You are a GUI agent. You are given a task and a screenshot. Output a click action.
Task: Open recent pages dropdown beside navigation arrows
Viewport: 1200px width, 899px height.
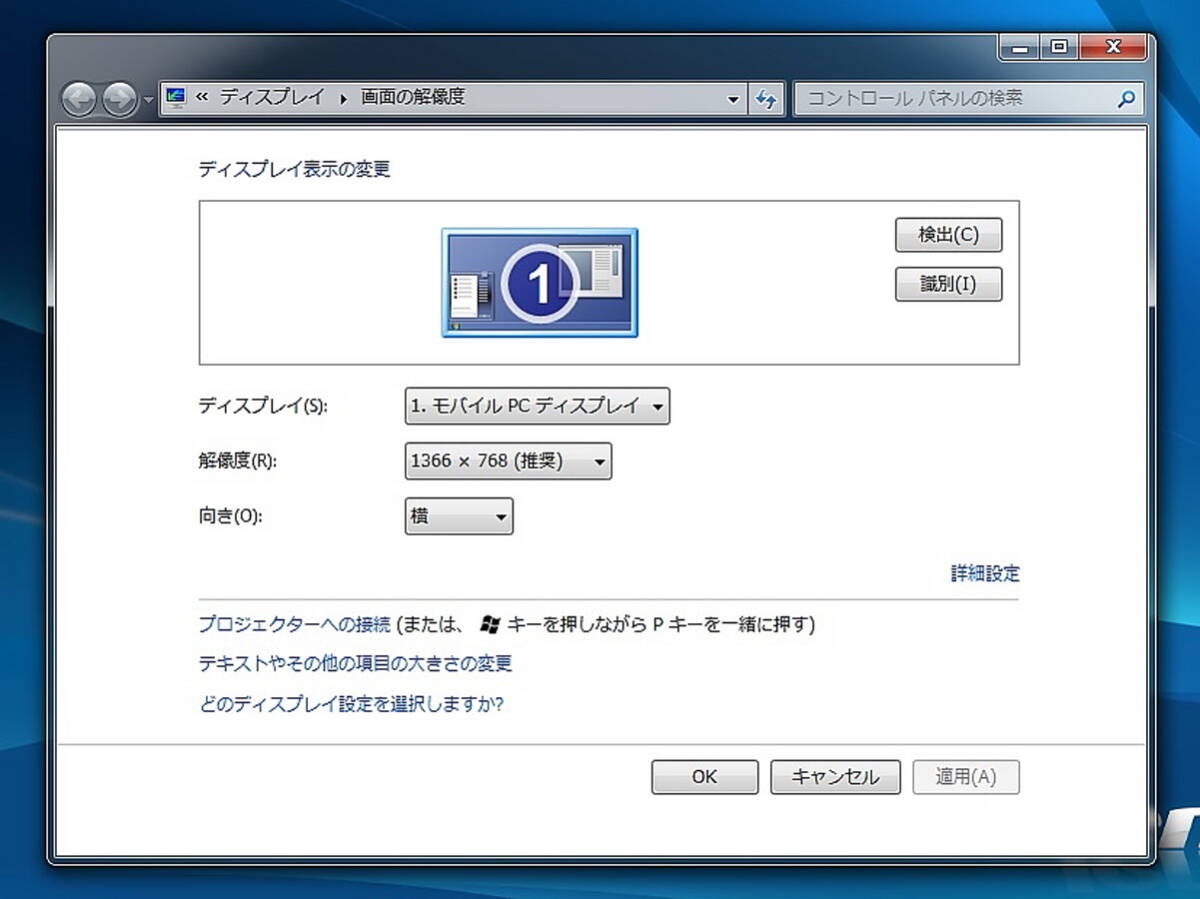pyautogui.click(x=148, y=100)
